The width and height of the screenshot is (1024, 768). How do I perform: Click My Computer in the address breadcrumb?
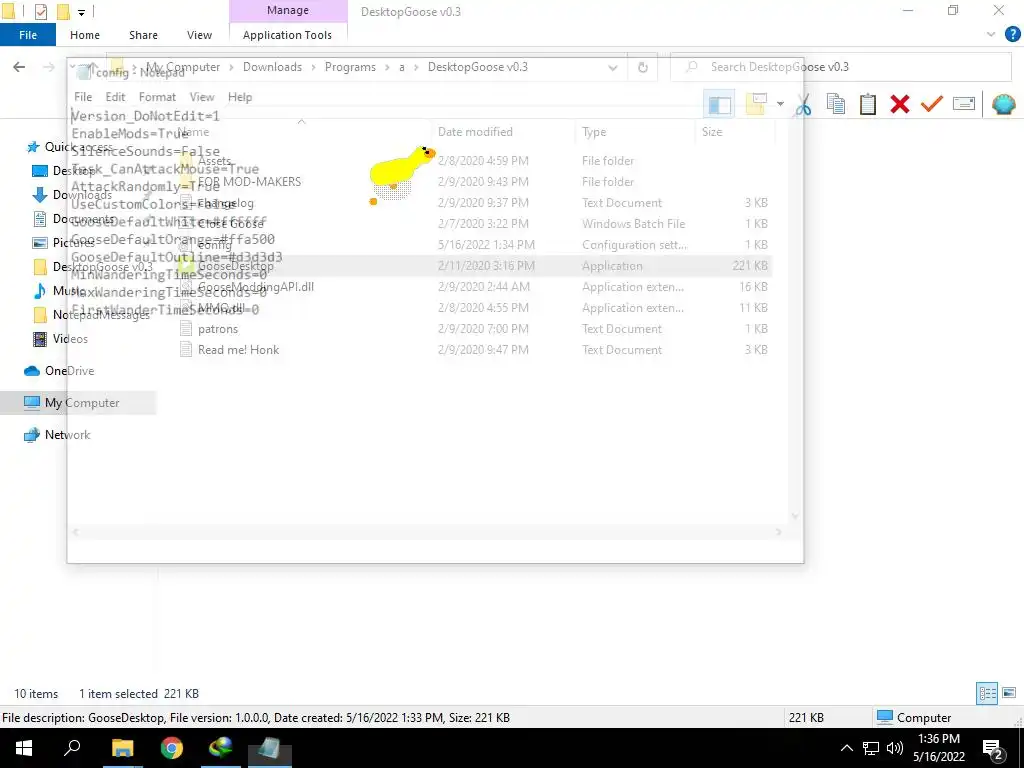pos(183,67)
